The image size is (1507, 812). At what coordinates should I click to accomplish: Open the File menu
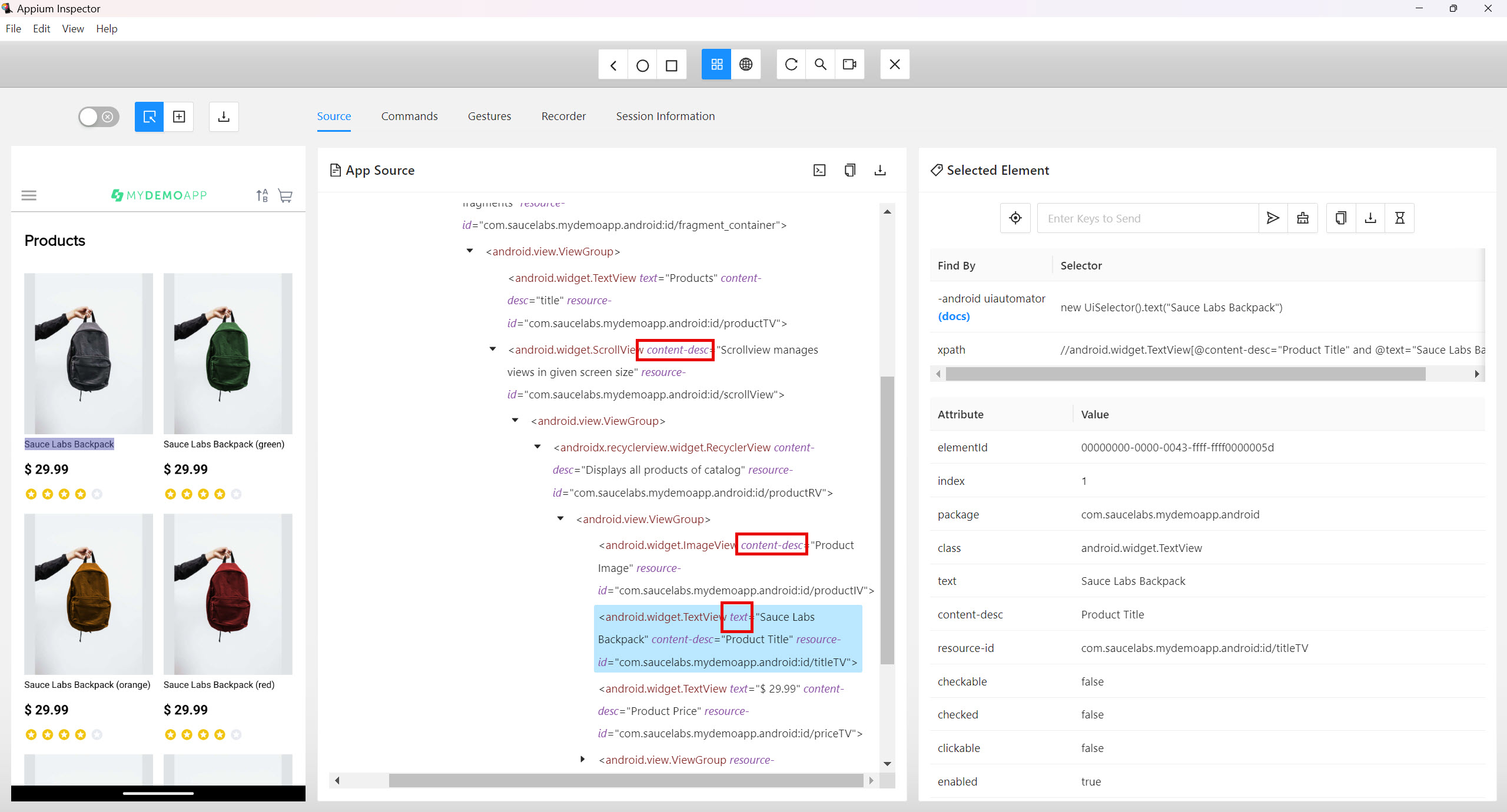[13, 29]
